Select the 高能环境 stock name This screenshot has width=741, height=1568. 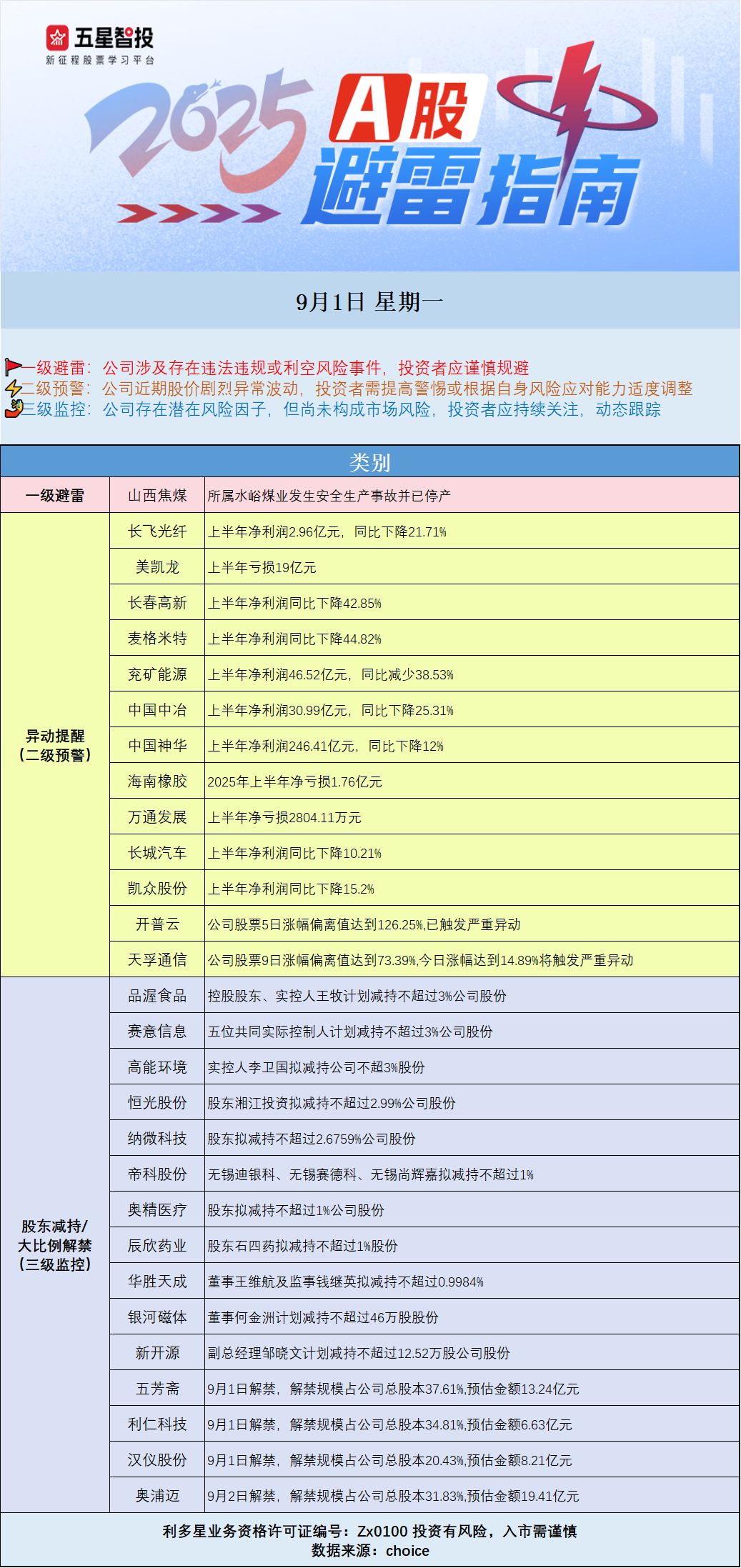coord(157,1067)
